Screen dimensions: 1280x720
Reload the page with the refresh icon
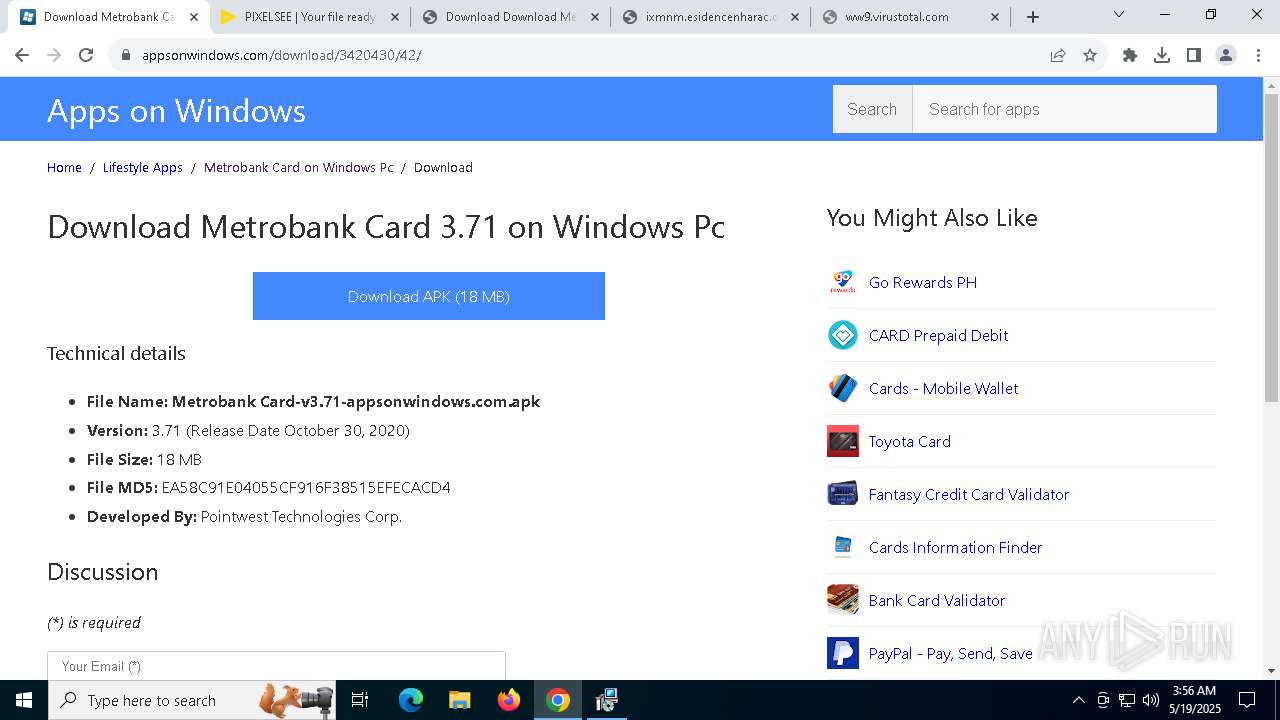pyautogui.click(x=86, y=55)
